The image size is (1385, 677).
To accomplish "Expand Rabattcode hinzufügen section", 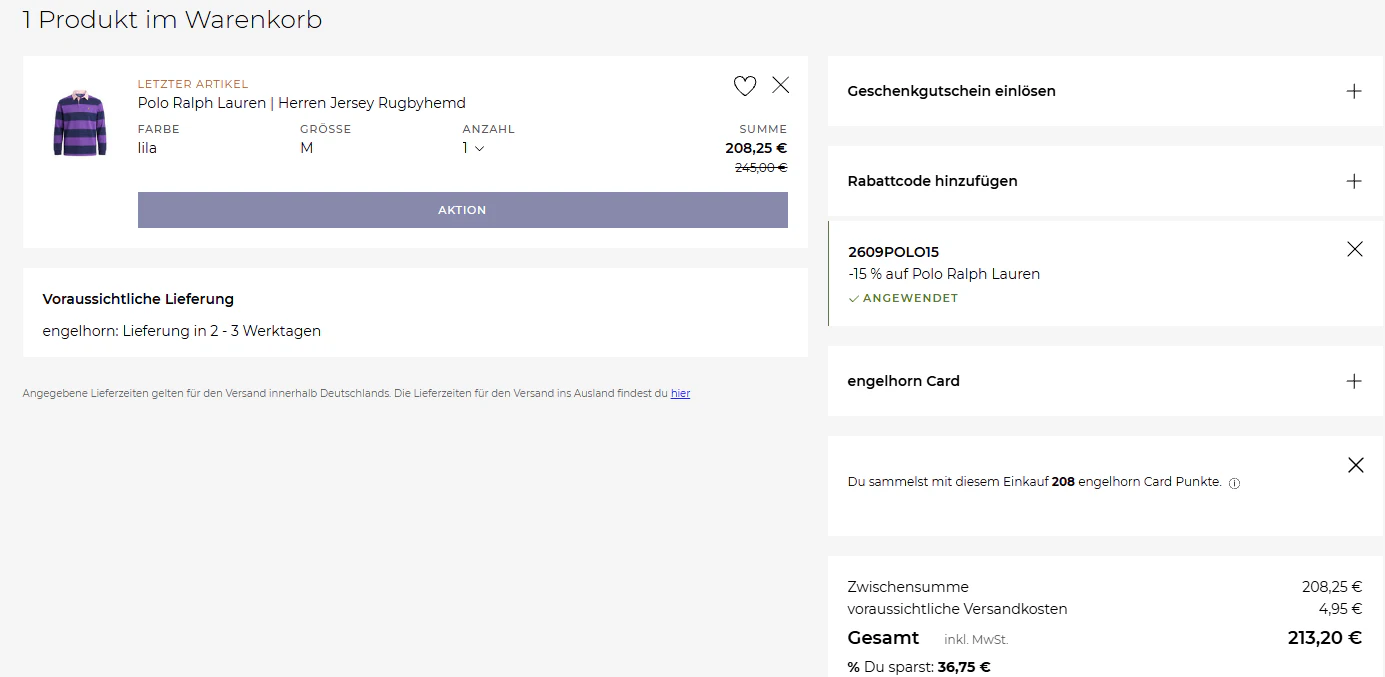I will 1354,181.
